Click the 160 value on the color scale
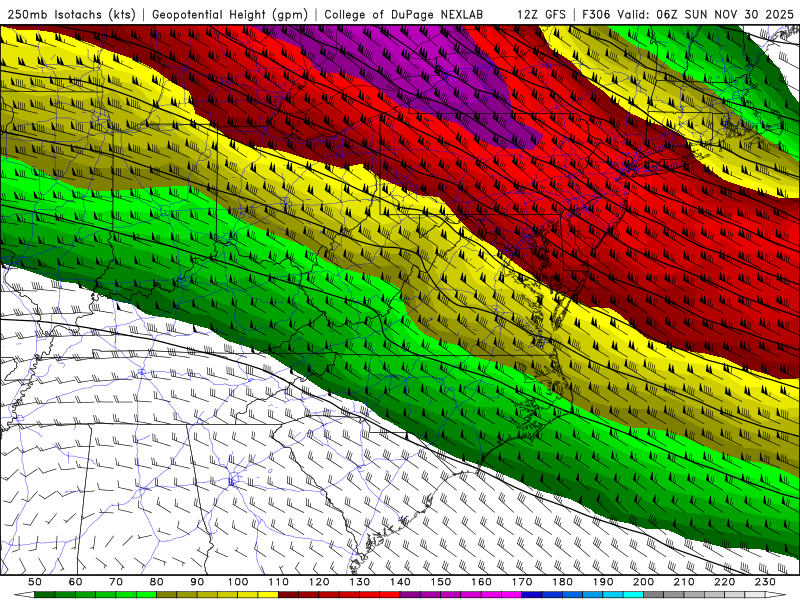800x600 pixels. pyautogui.click(x=481, y=582)
